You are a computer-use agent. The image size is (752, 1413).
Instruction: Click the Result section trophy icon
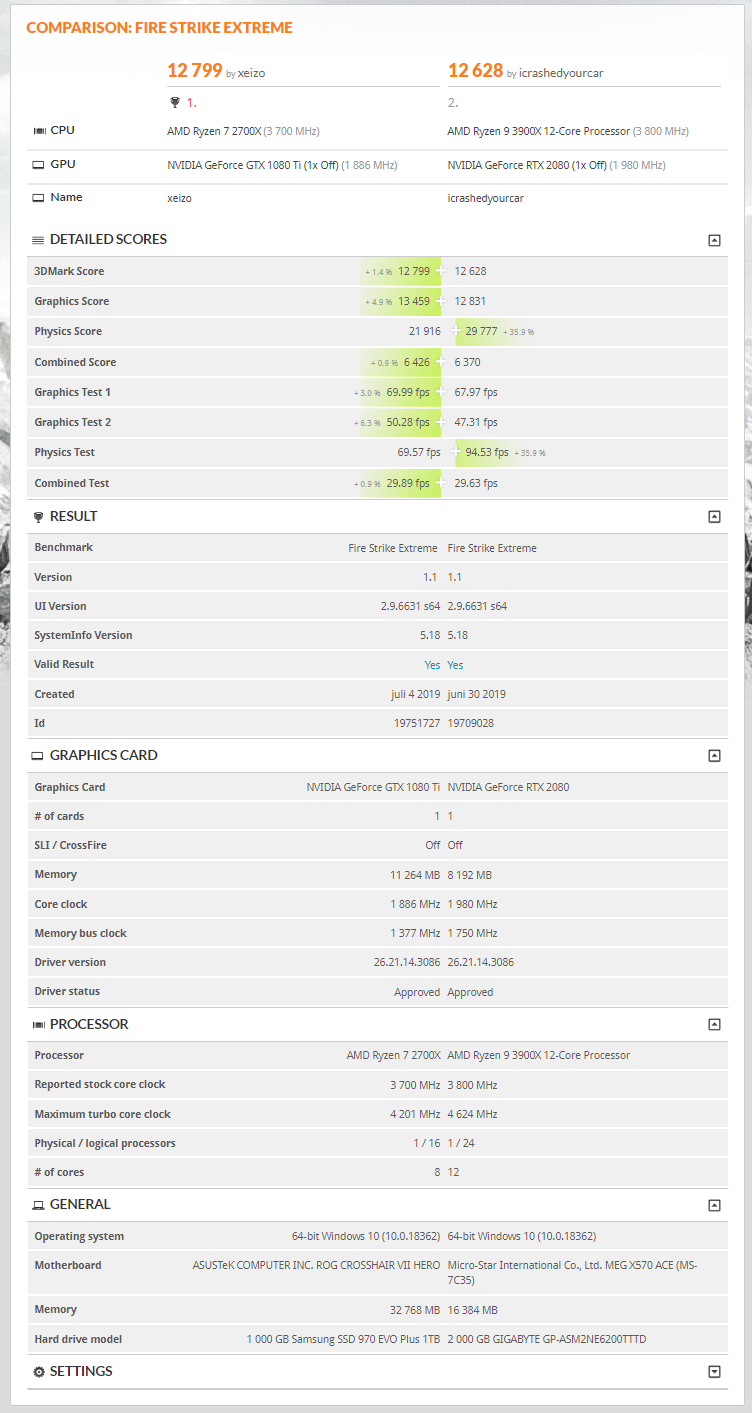38,517
